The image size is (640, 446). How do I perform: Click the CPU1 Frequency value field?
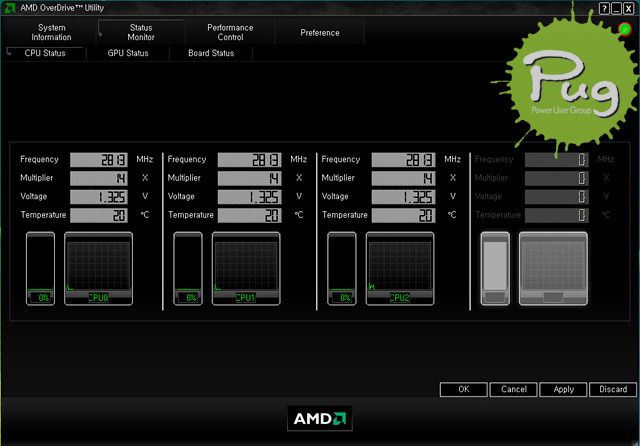(x=249, y=160)
